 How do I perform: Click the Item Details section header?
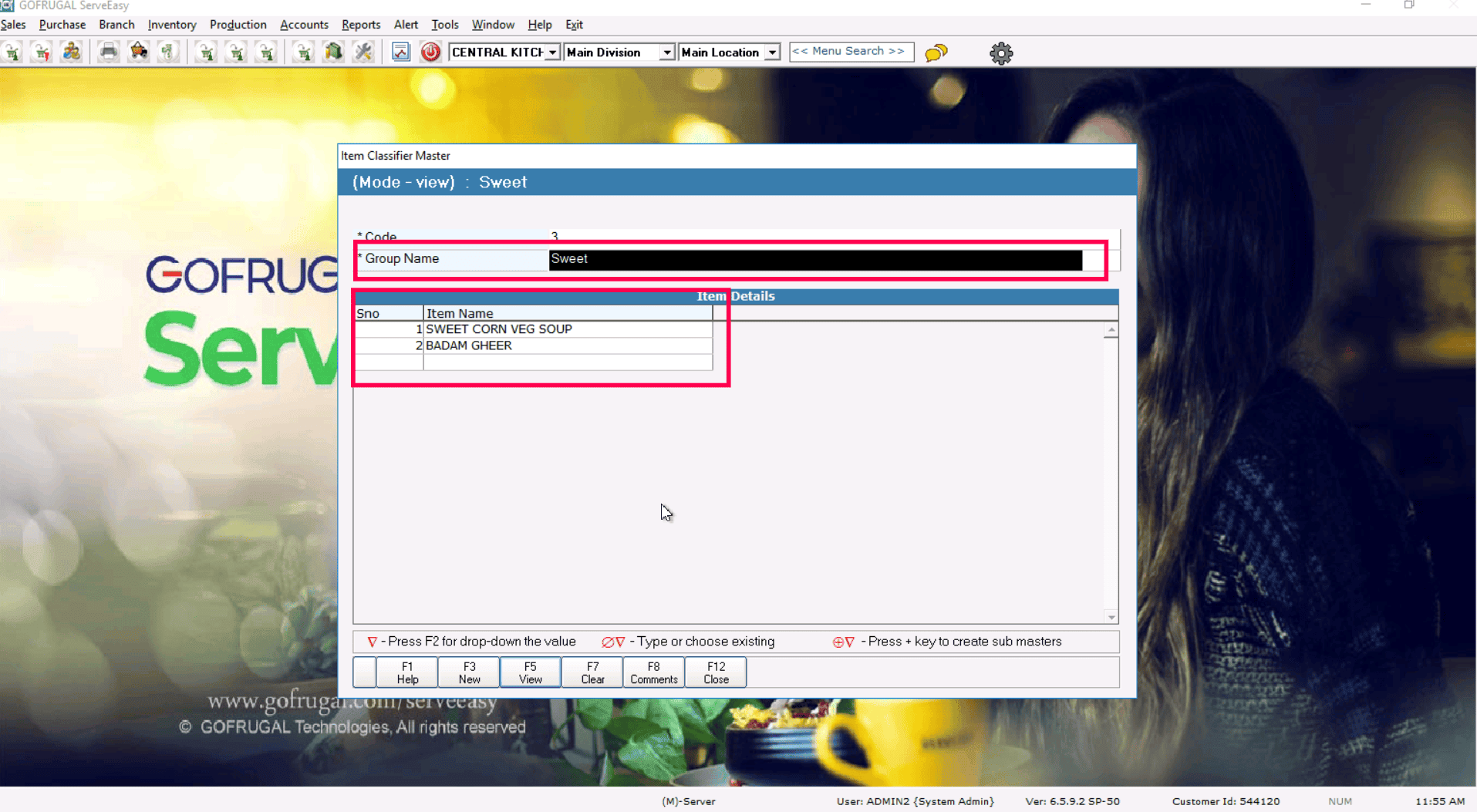tap(736, 296)
